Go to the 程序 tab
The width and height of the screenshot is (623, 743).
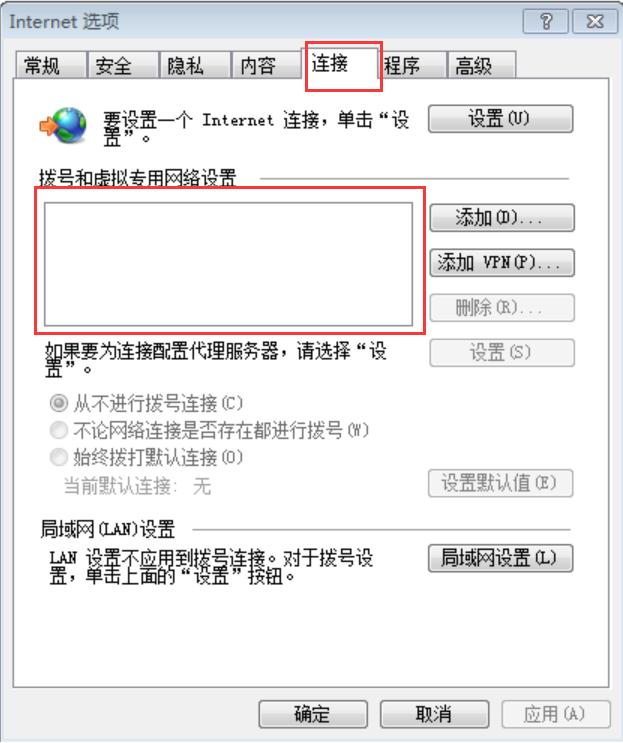[412, 65]
